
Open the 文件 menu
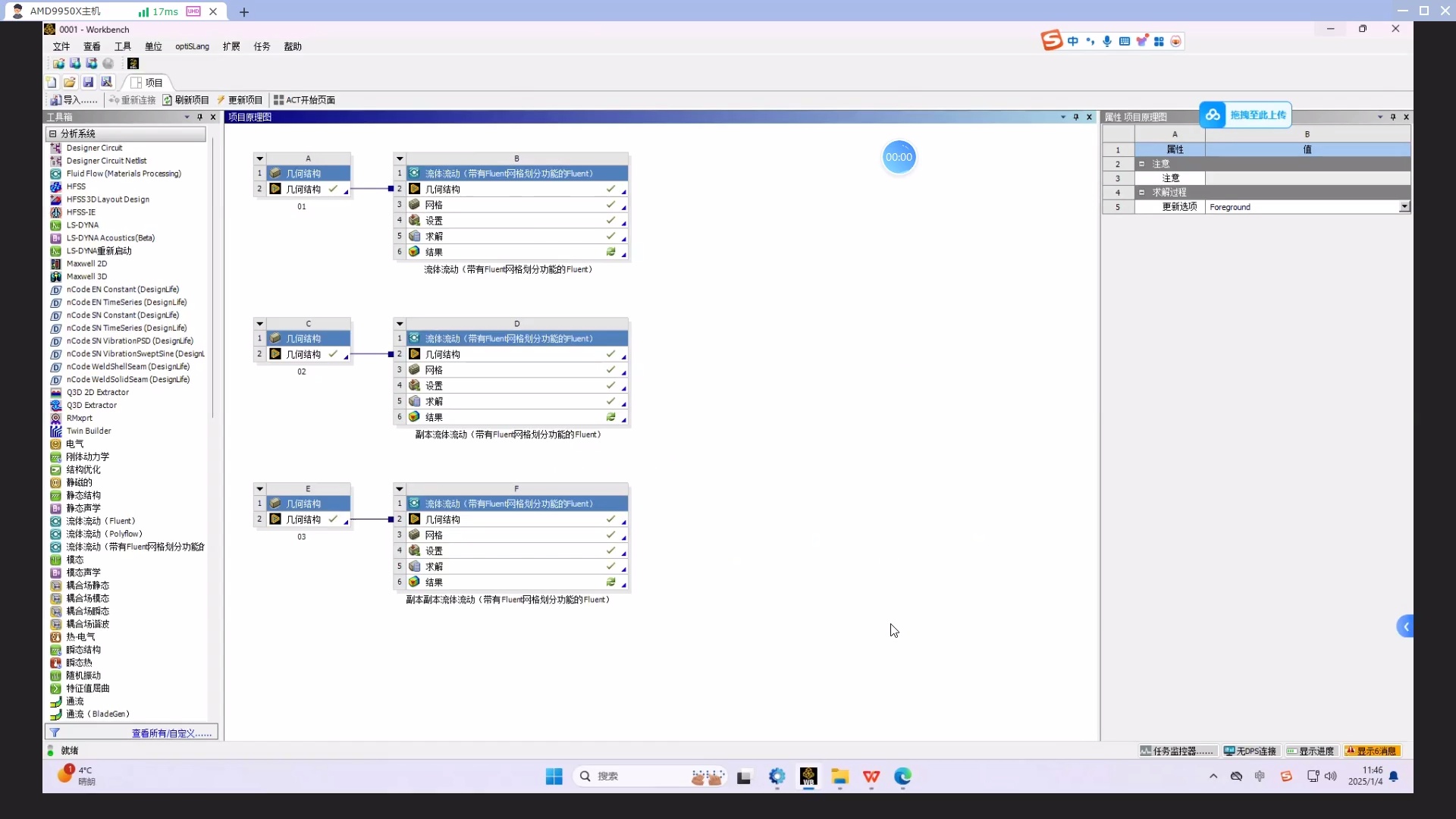61,46
